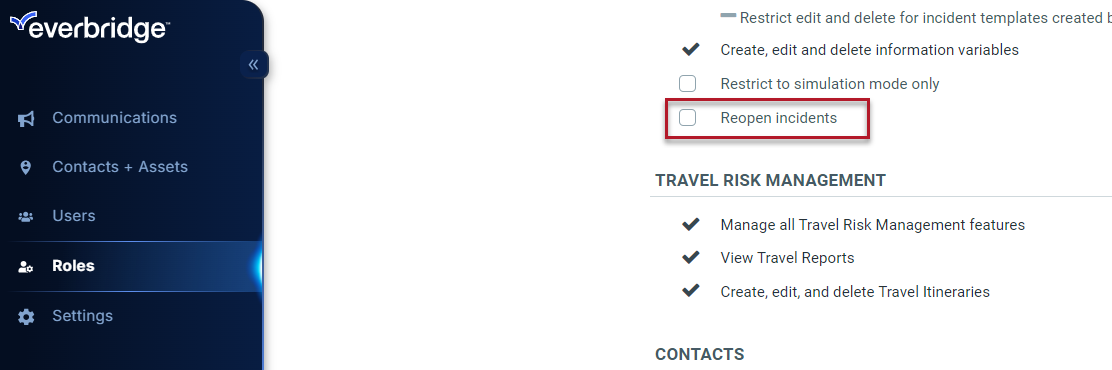Toggle checkmark for Create, edit and delete information variables
The height and width of the screenshot is (370, 1112).
690,50
